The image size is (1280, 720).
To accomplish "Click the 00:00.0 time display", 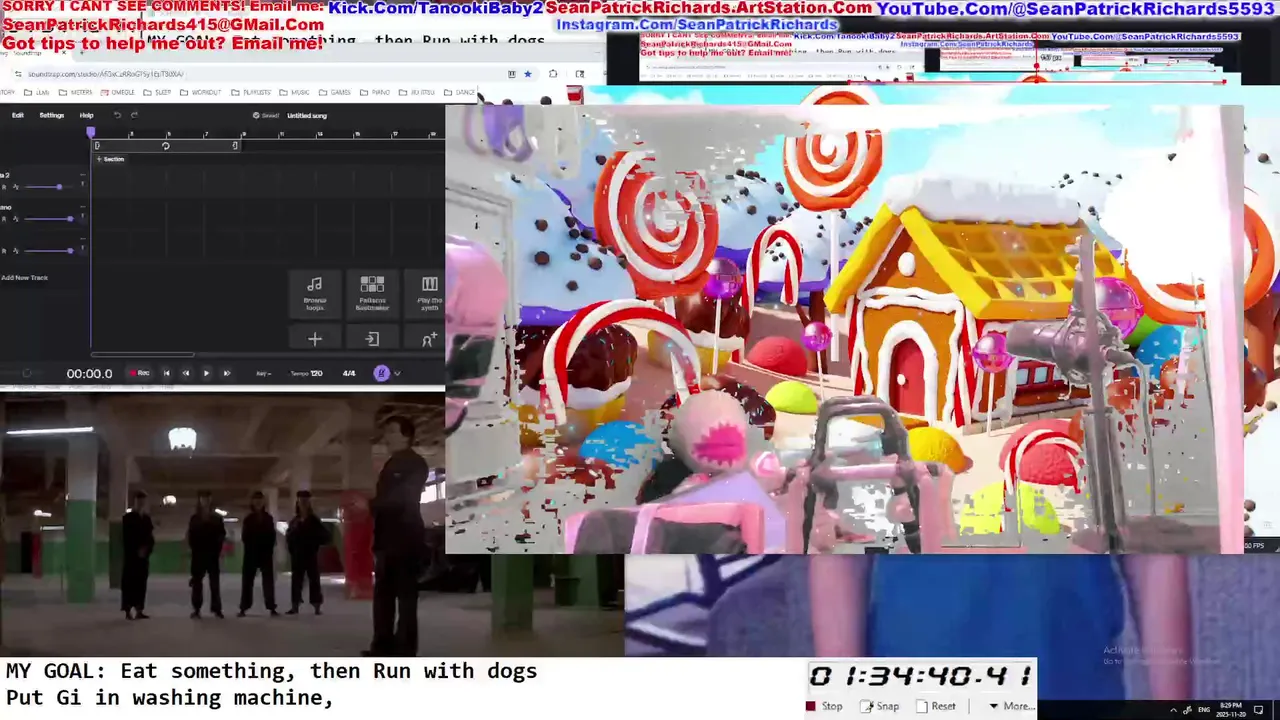I will tap(89, 373).
